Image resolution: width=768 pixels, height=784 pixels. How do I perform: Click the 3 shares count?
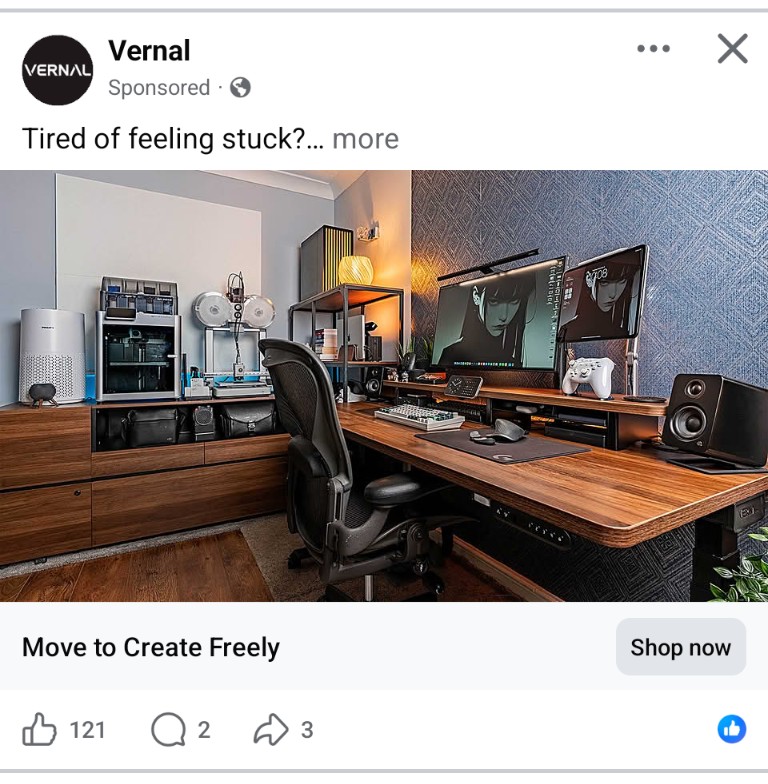307,730
